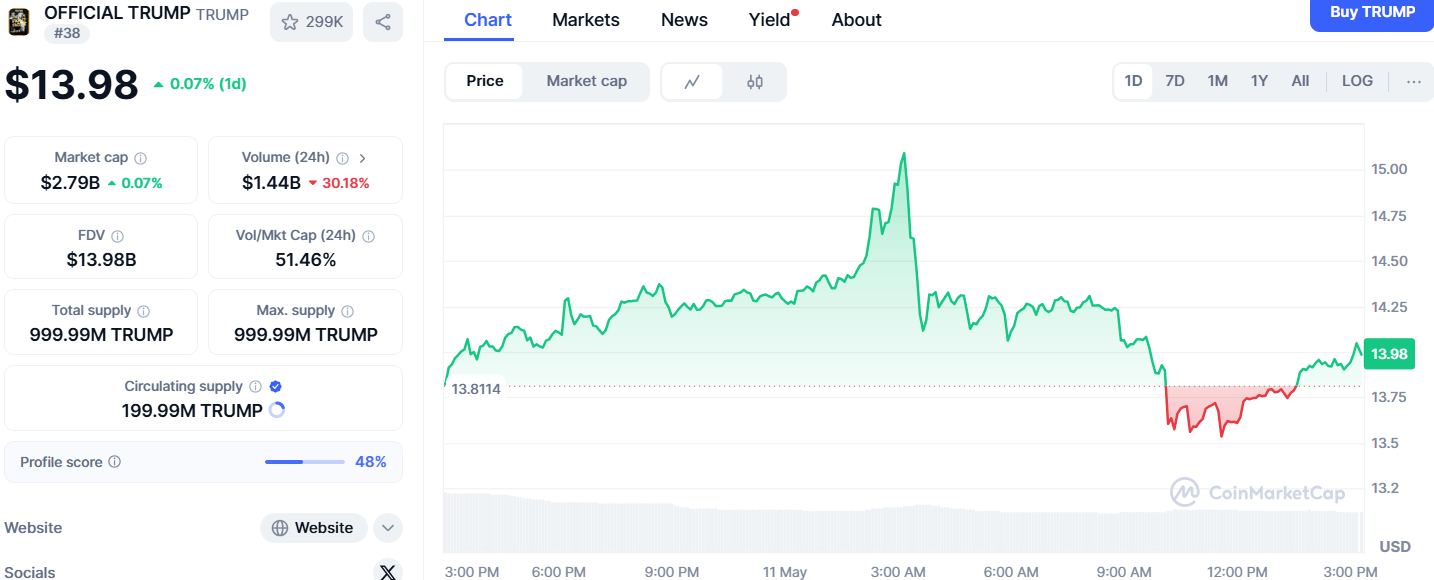Viewport: 1434px width, 580px height.
Task: Open the About tab
Action: (857, 20)
